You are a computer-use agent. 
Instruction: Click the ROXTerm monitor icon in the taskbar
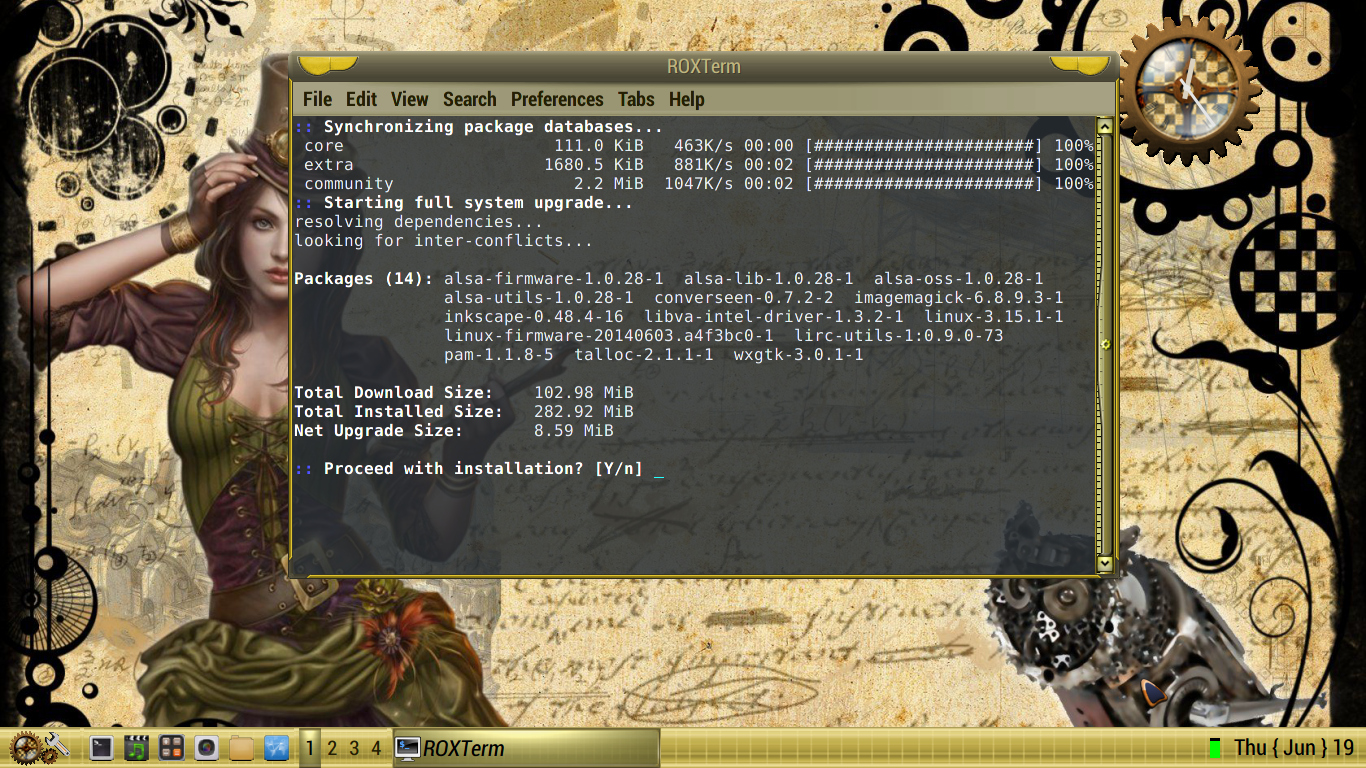point(407,748)
